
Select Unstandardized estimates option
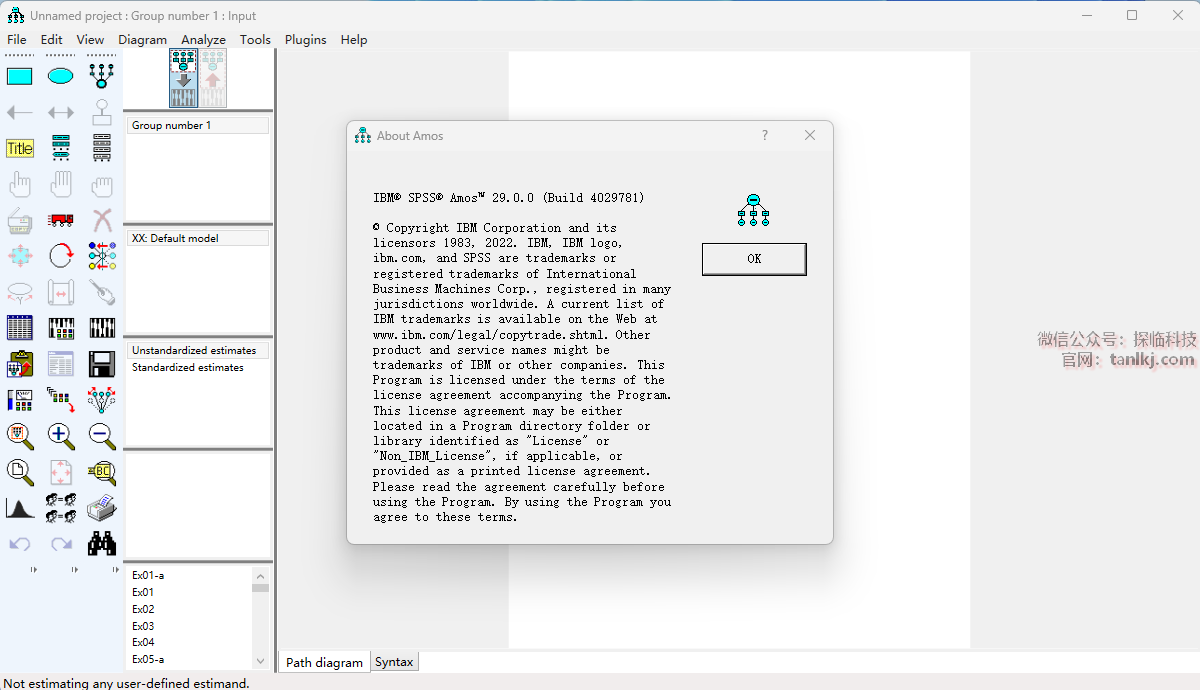pos(198,350)
